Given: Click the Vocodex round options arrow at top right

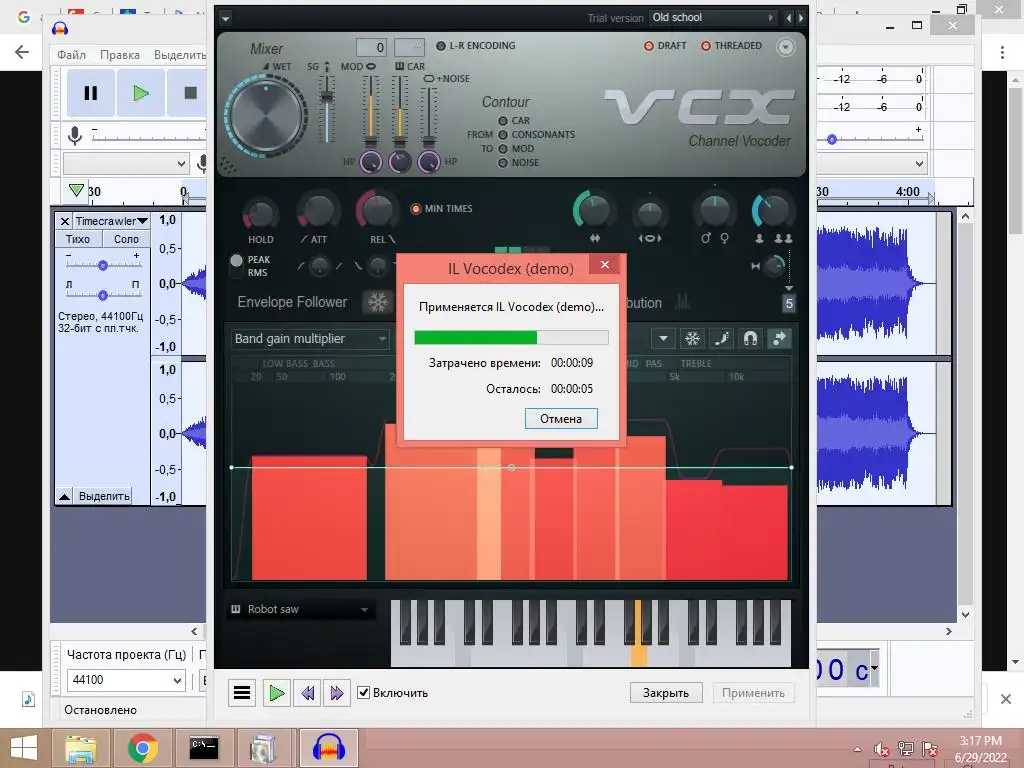Looking at the screenshot, I should pos(786,46).
